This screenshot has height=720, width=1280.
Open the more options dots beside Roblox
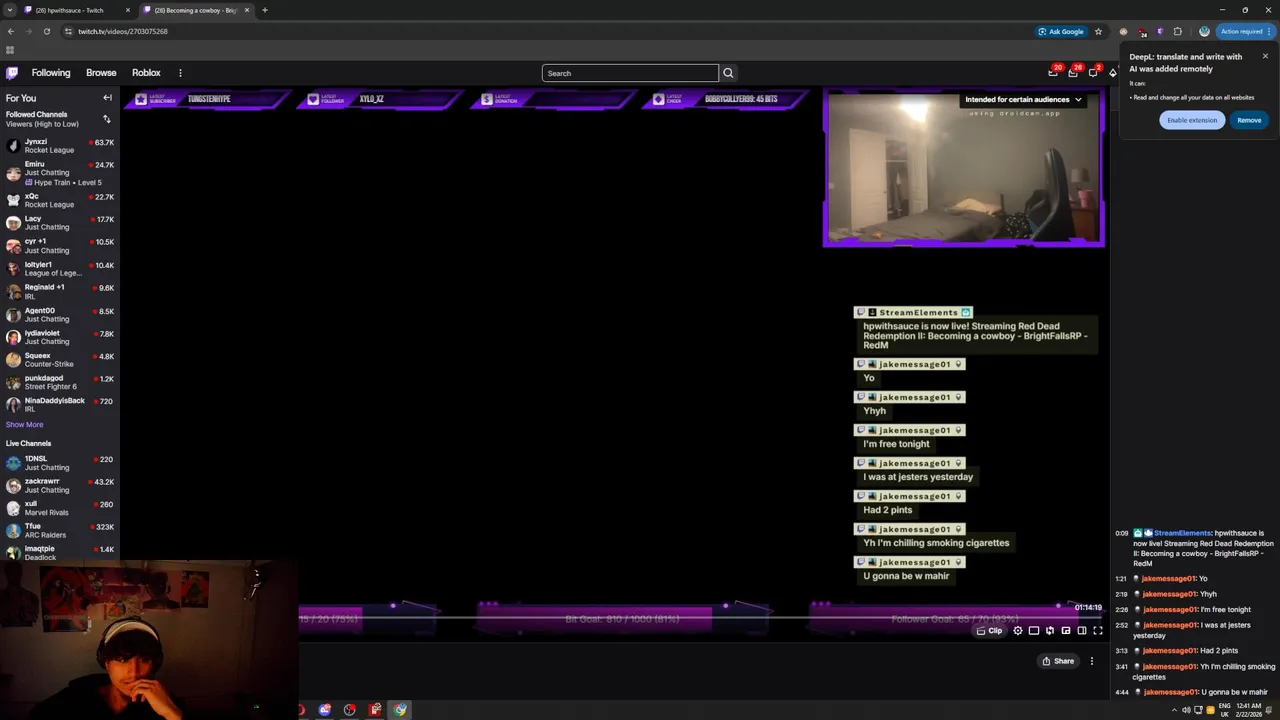pyautogui.click(x=180, y=73)
